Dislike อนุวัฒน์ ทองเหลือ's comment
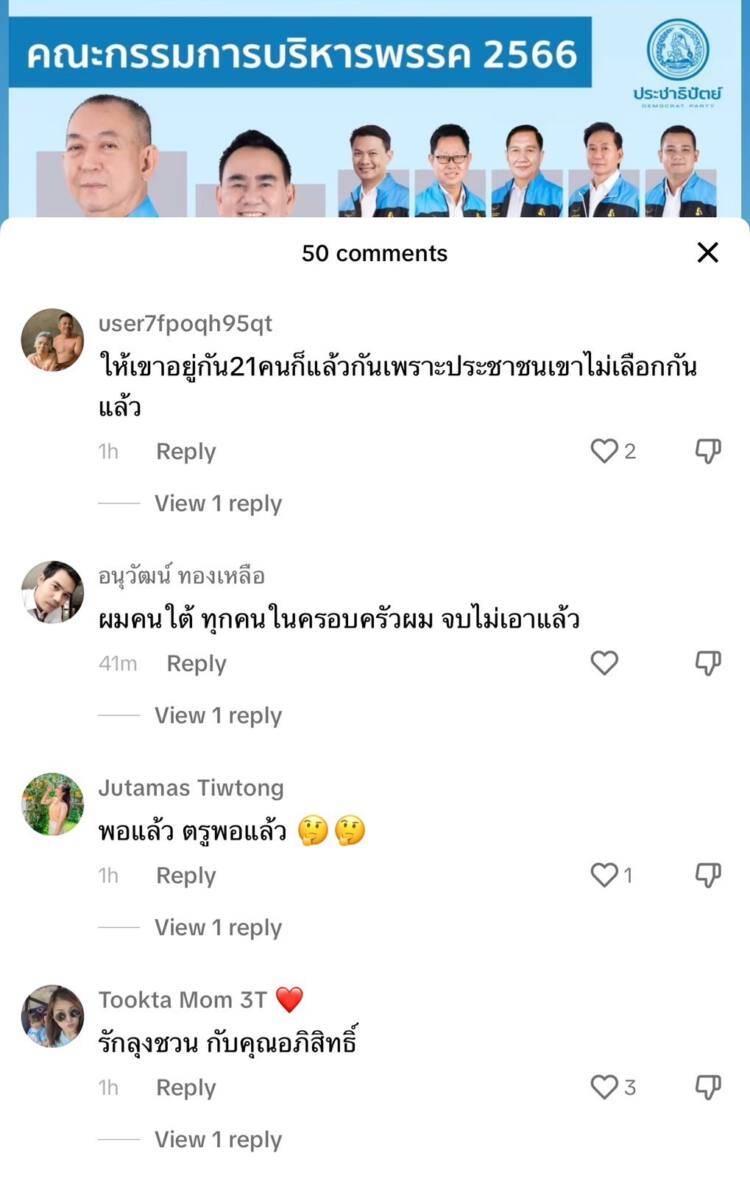The width and height of the screenshot is (750, 1184). click(708, 663)
